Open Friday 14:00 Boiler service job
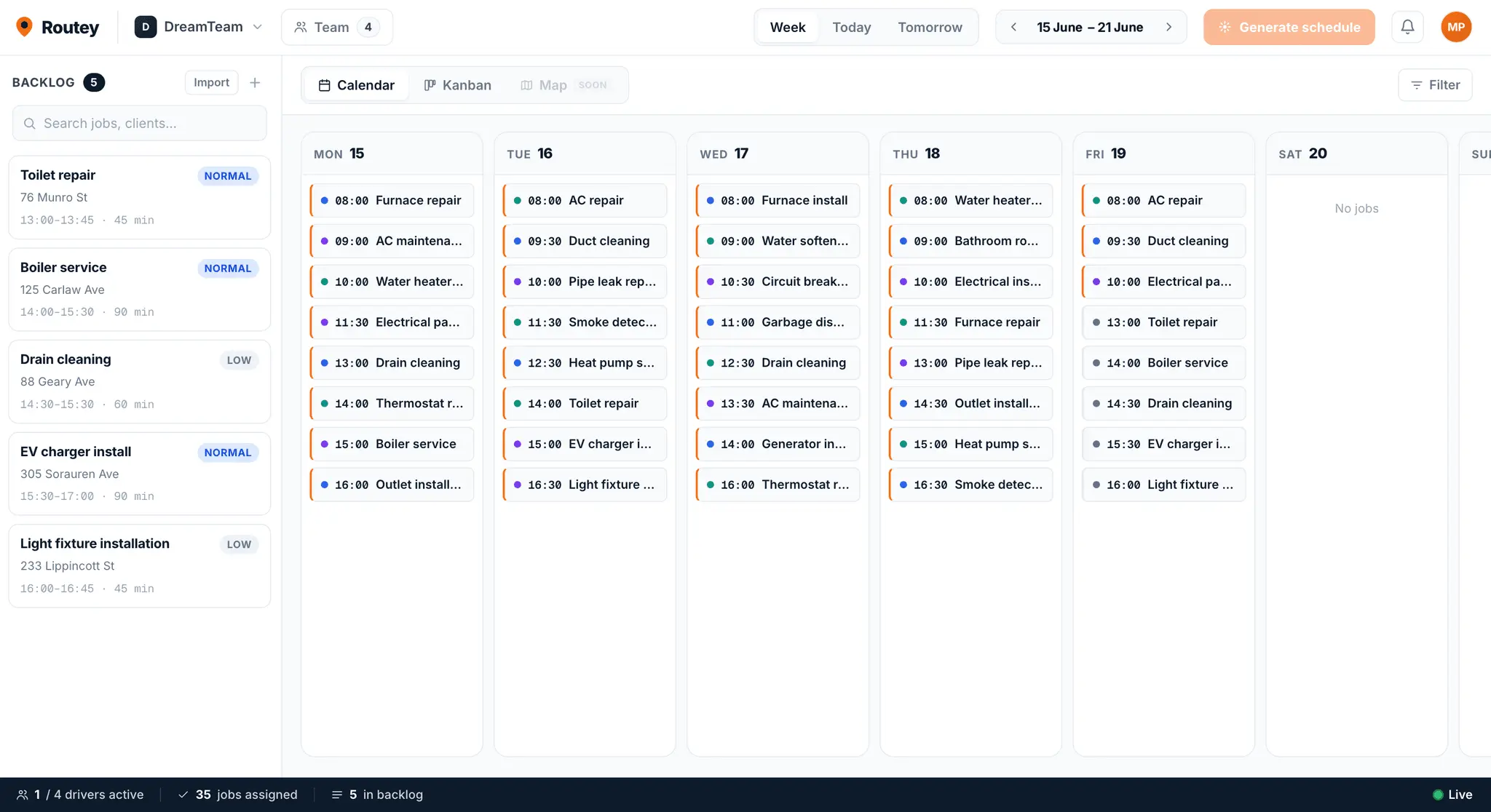This screenshot has width=1491, height=812. click(x=1163, y=362)
